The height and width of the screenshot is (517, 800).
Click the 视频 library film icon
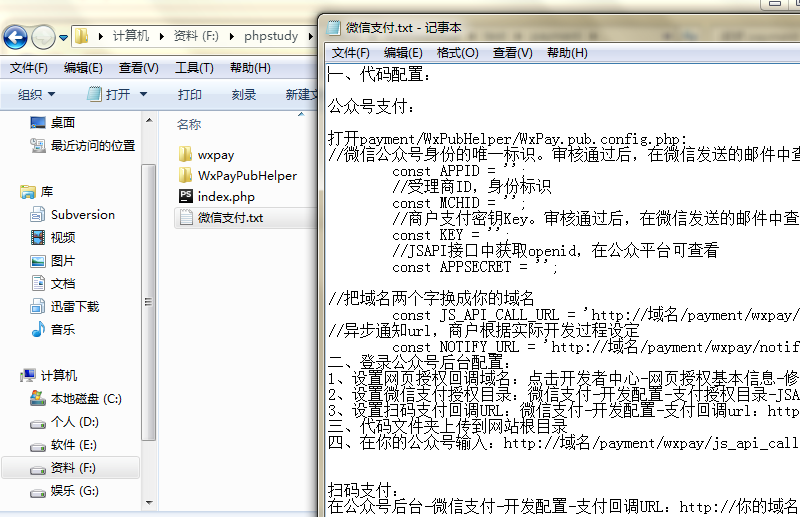coord(38,237)
